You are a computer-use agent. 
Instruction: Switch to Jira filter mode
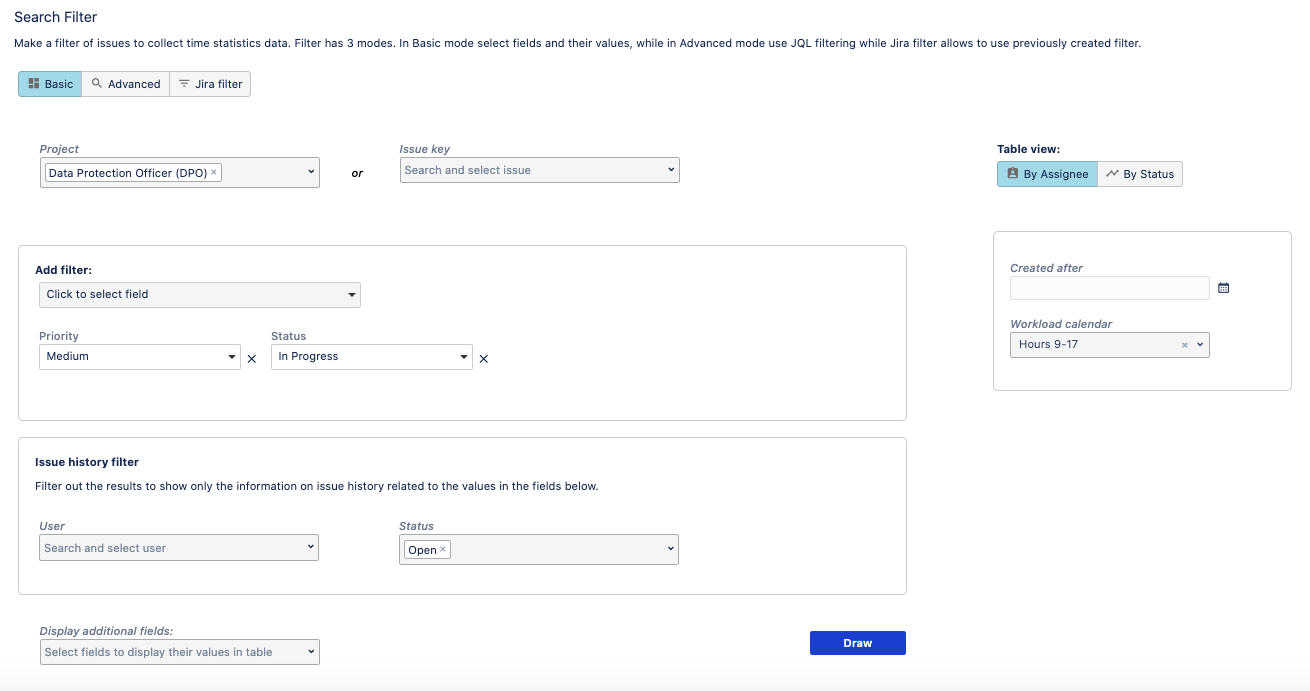click(x=210, y=84)
